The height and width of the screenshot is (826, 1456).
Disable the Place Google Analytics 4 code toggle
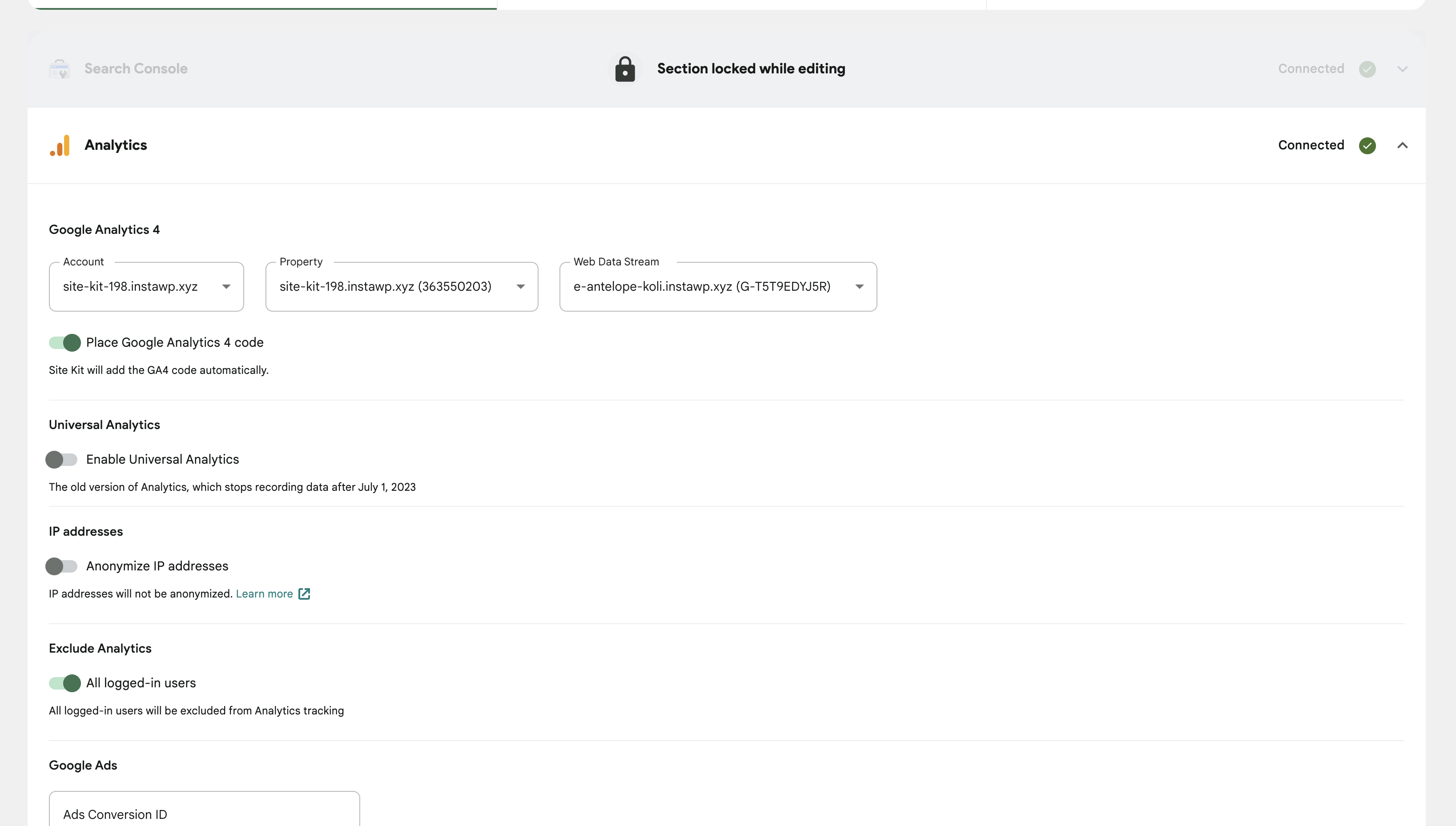tap(64, 343)
